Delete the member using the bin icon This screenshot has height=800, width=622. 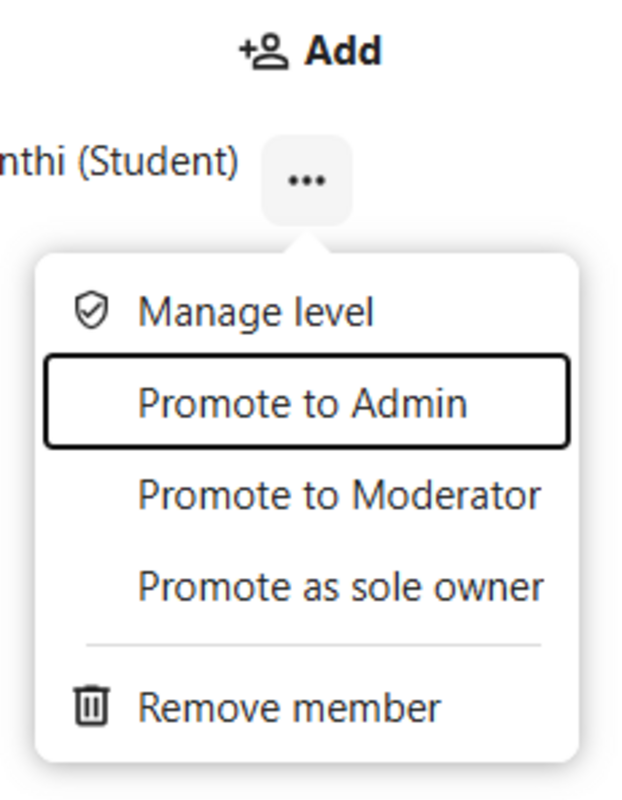tap(91, 706)
